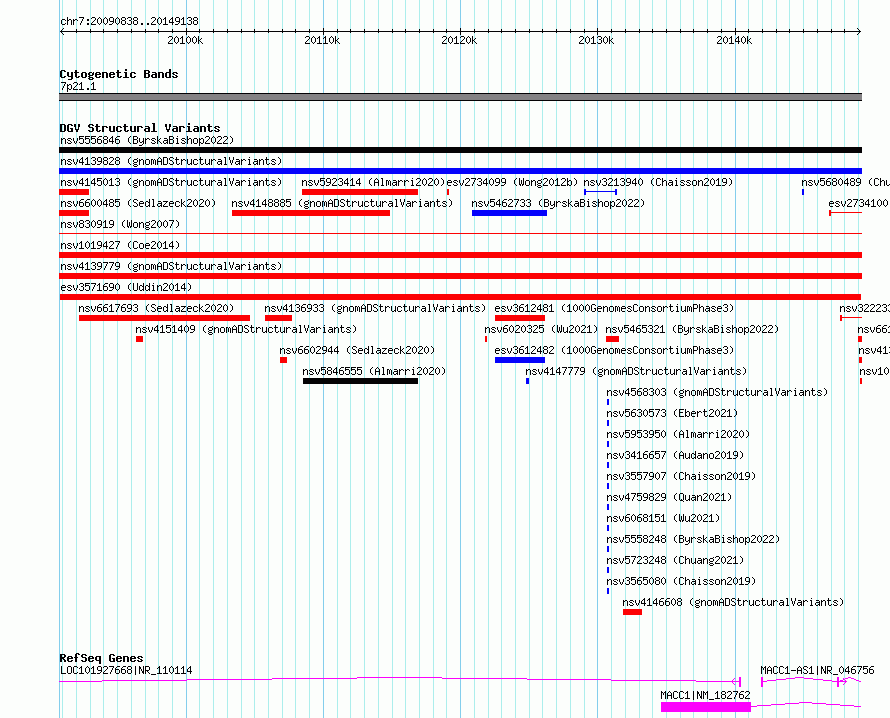Select the nsv5462733 ByrskaBishop2022 blue bar

pyautogui.click(x=509, y=213)
